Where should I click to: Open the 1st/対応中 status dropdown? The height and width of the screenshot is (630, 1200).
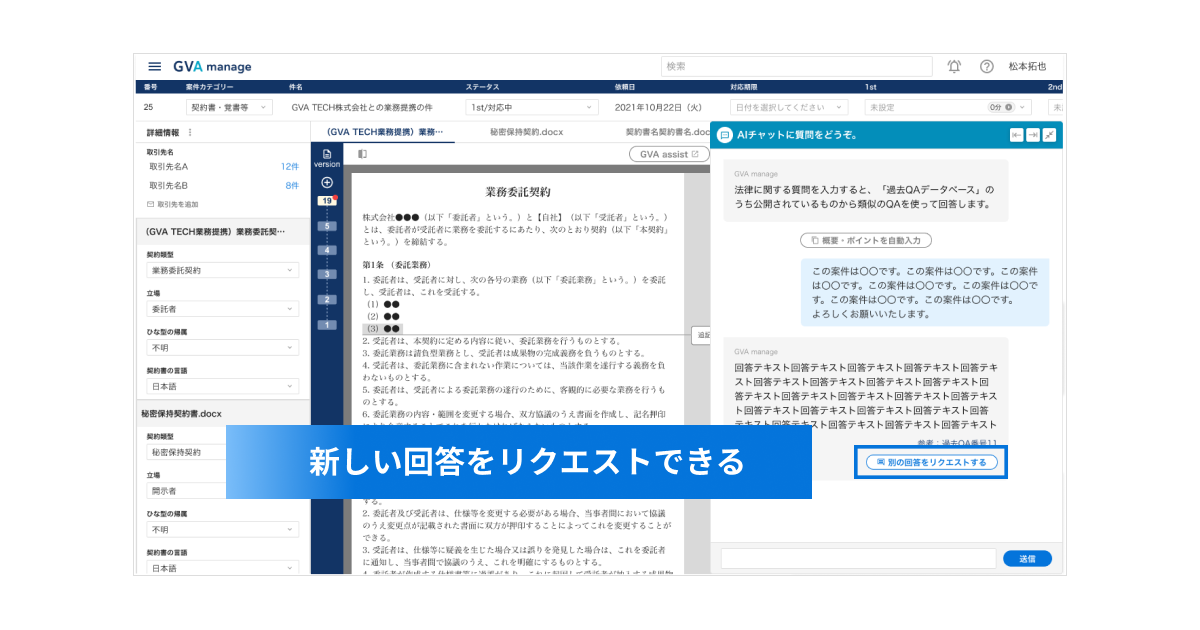pos(532,107)
